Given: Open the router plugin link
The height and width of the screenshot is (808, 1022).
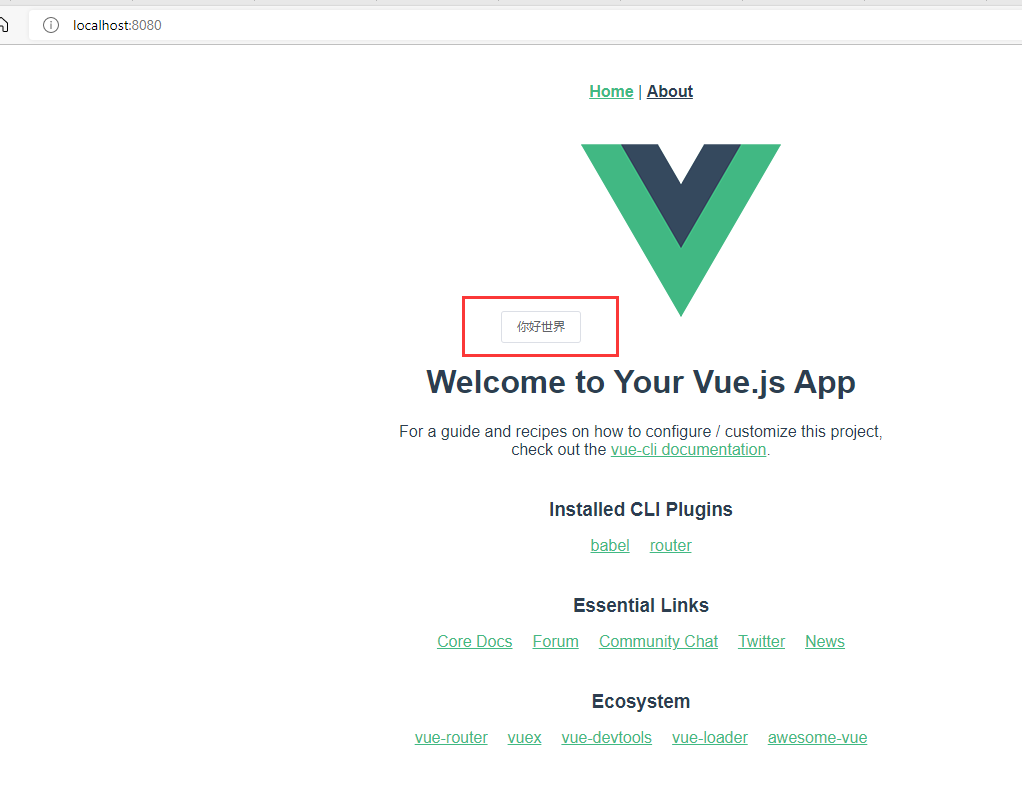Looking at the screenshot, I should (x=670, y=545).
